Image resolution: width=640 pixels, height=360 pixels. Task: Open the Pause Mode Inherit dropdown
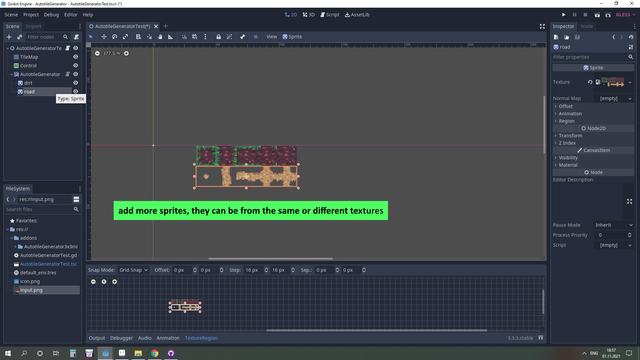613,225
